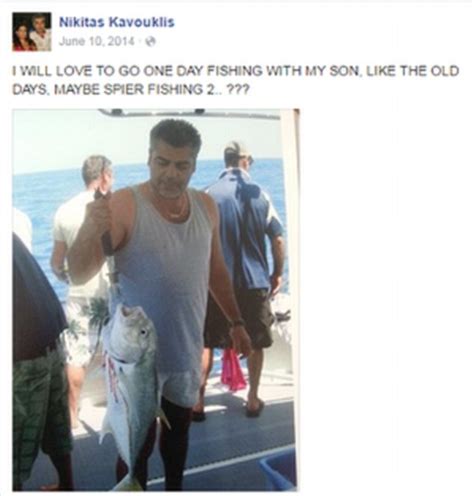Click the pink cloth hanging in photo
Screen dimensions: 474x496
tap(233, 368)
